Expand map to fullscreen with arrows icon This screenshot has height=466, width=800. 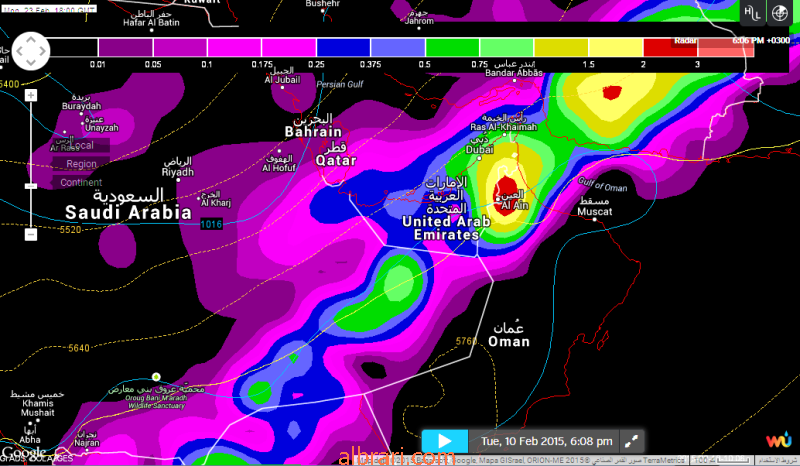[x=632, y=441]
